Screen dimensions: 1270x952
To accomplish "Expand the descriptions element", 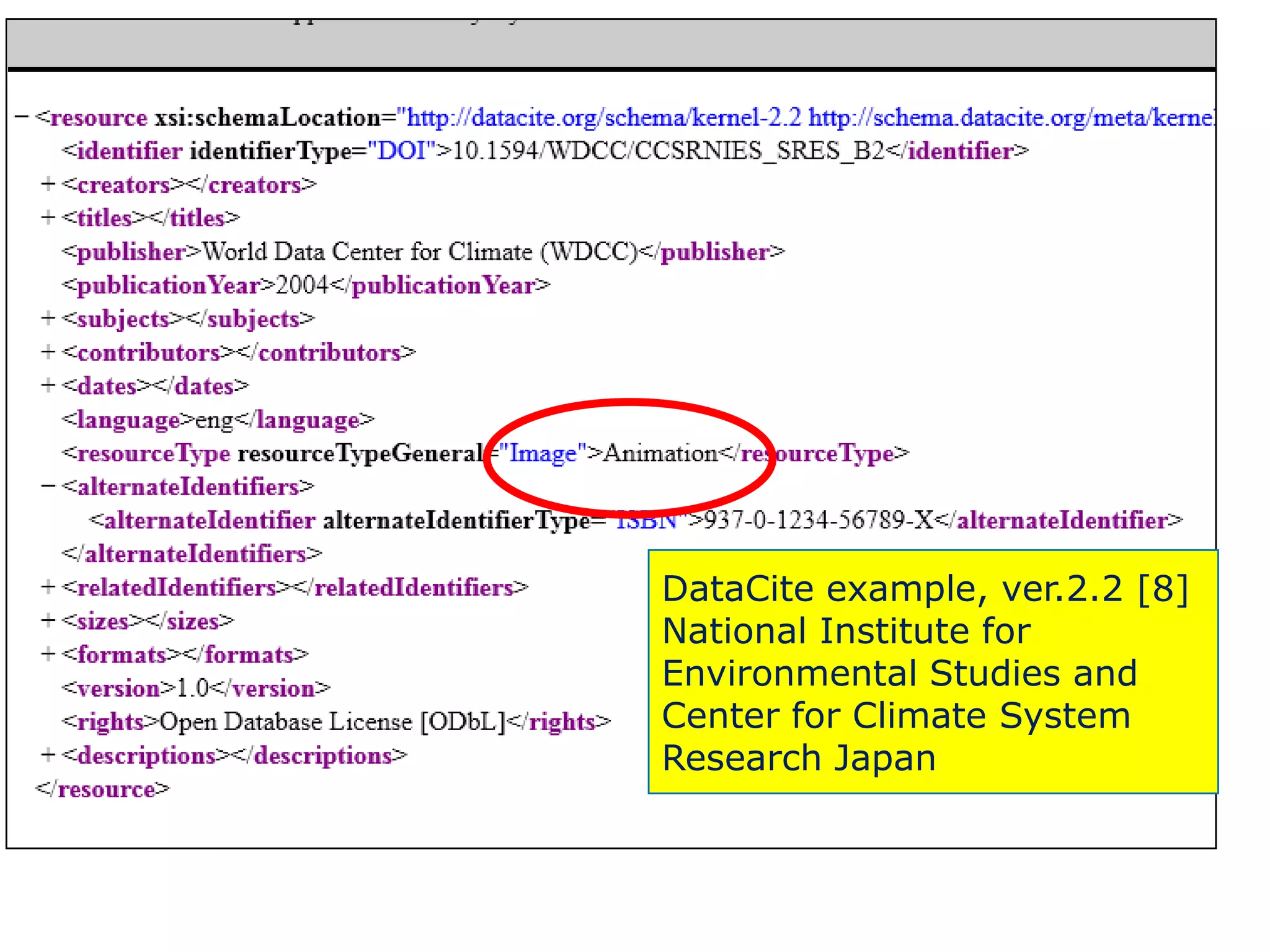I will click(48, 755).
